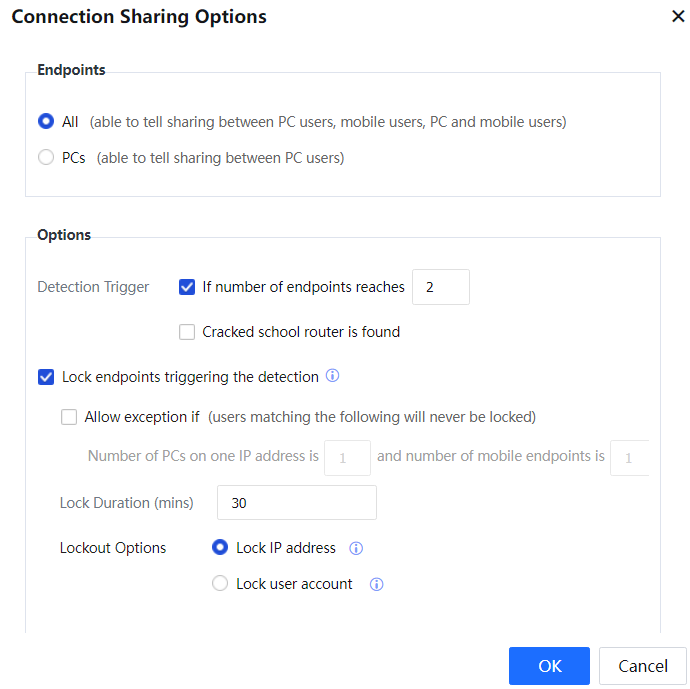Enable Cracked school router is found
690x689 pixels.
pos(187,332)
